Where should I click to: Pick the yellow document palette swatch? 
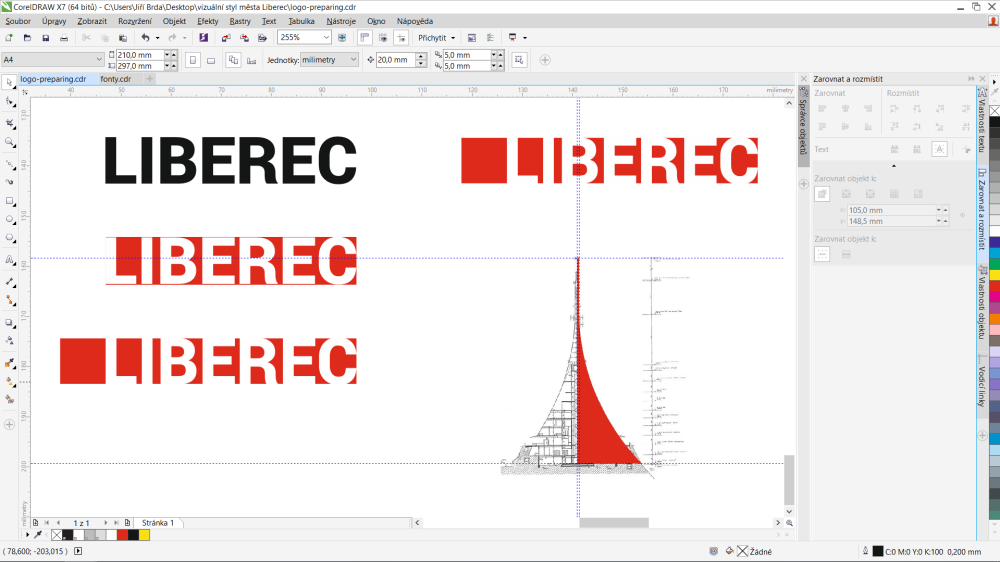click(x=145, y=535)
